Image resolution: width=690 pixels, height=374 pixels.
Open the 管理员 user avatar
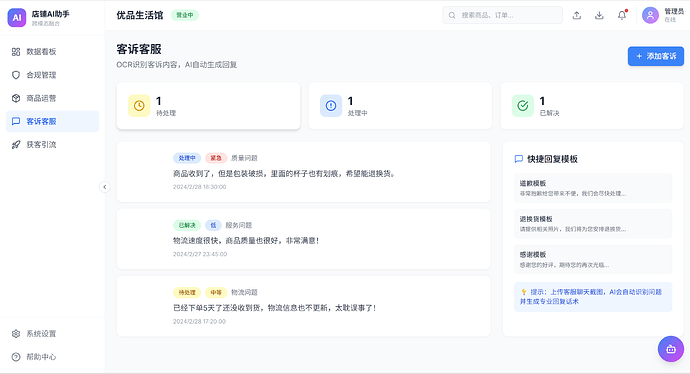pos(650,15)
